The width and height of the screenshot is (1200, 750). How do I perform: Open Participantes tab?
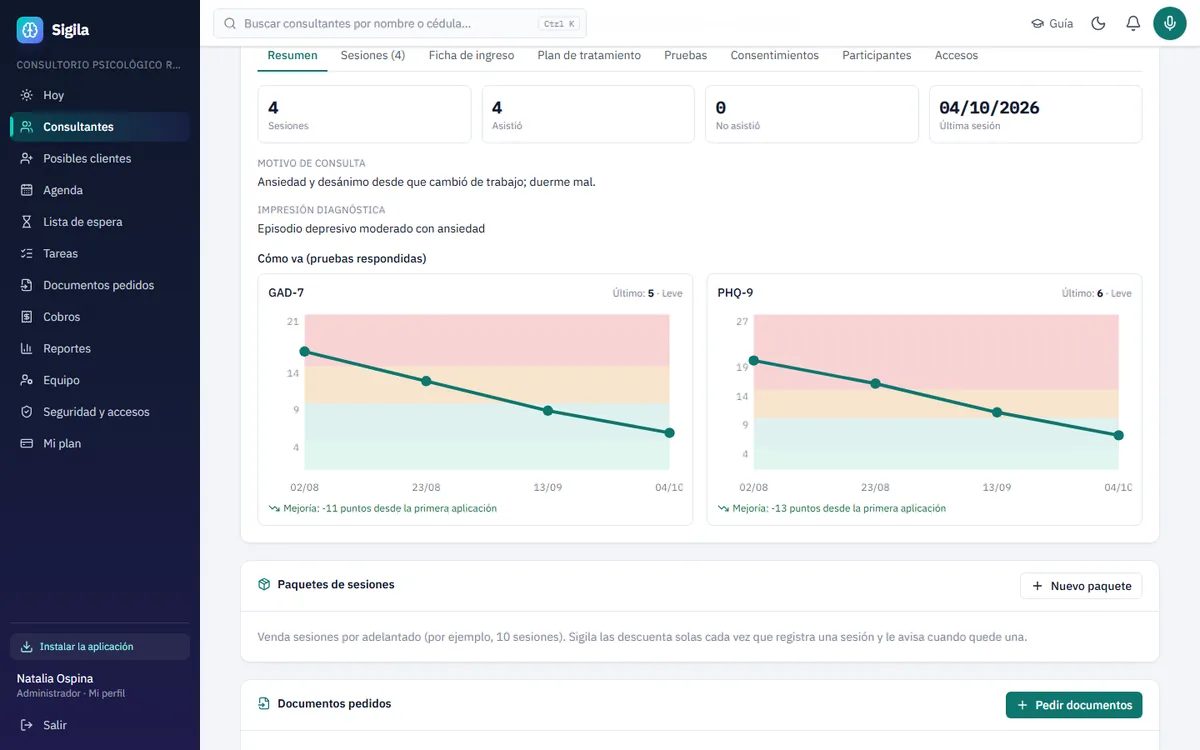click(877, 55)
